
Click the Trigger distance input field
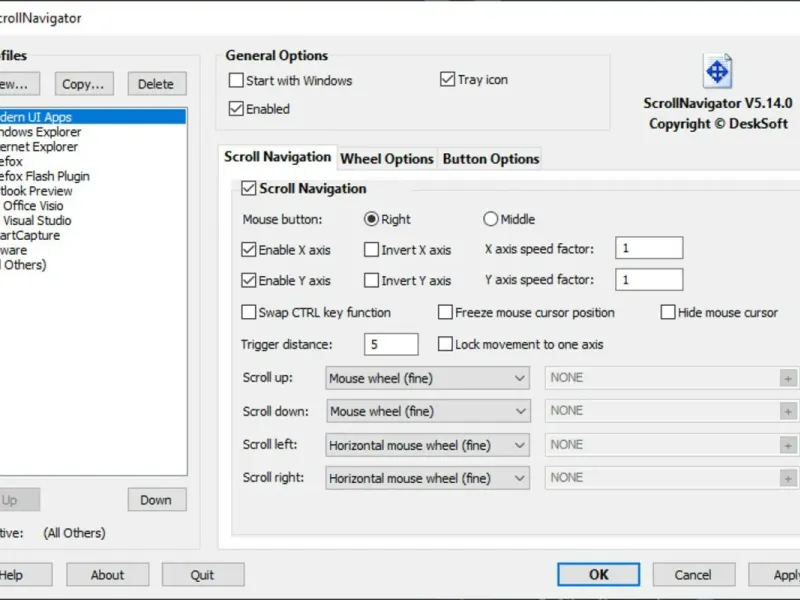(x=391, y=344)
